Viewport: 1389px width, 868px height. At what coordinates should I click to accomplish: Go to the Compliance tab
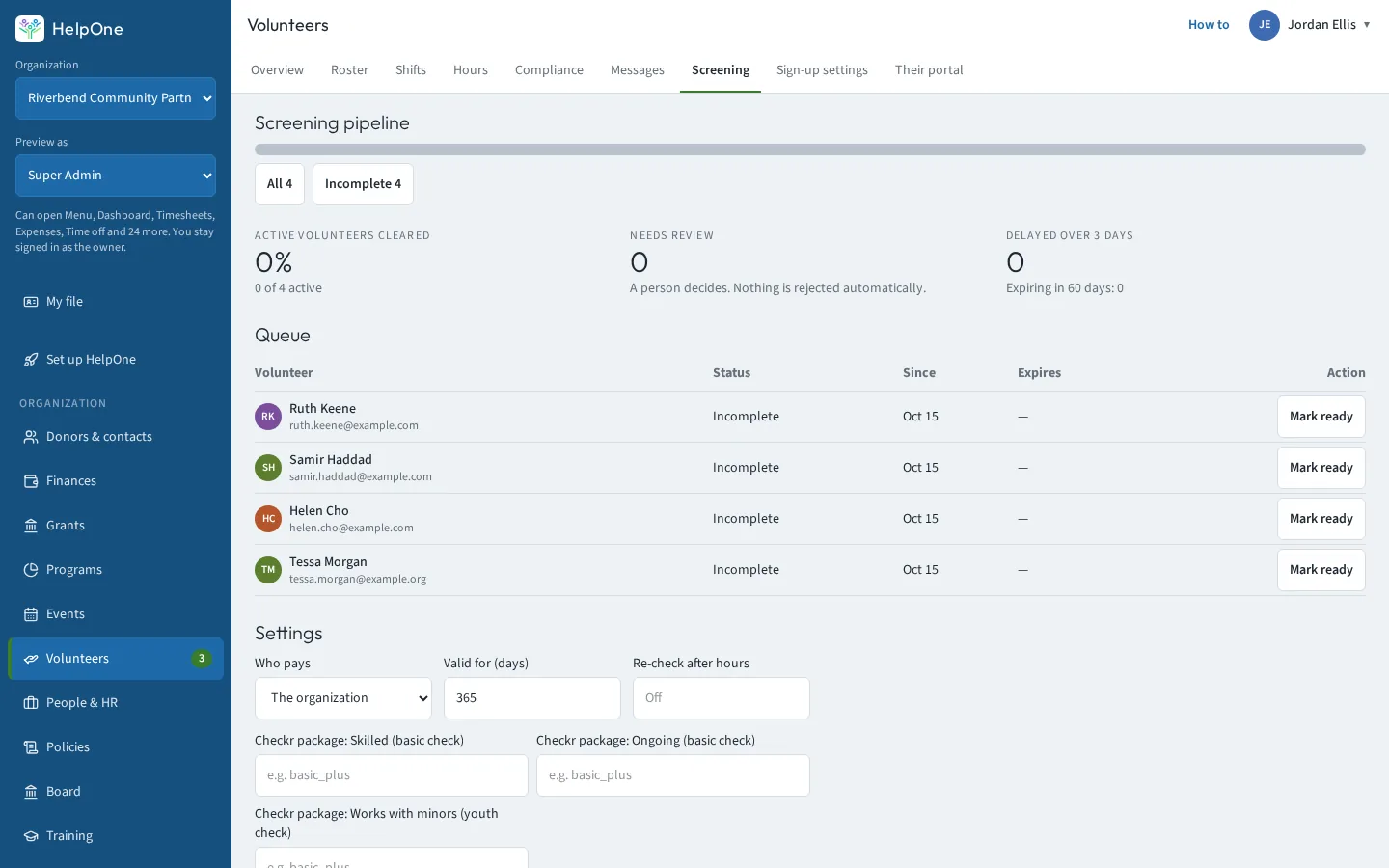549,70
